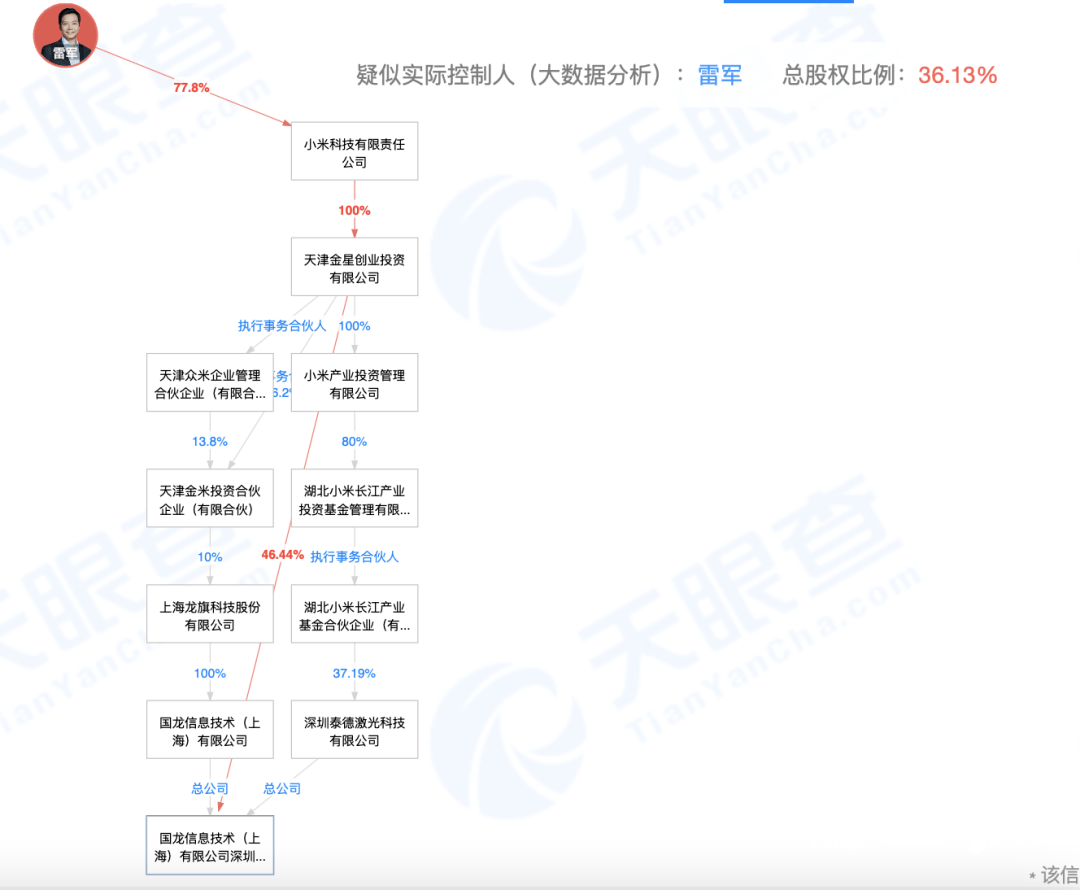Click the 77.8% share label
1080x890 pixels.
191,87
